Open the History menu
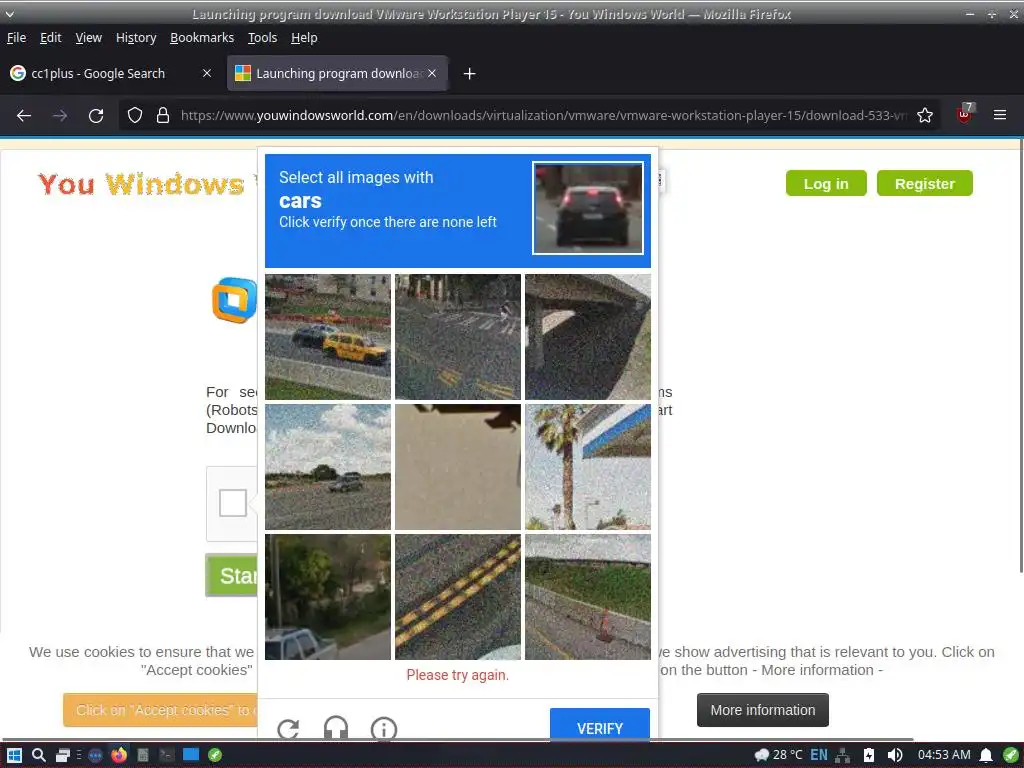The width and height of the screenshot is (1024, 768). (x=136, y=38)
